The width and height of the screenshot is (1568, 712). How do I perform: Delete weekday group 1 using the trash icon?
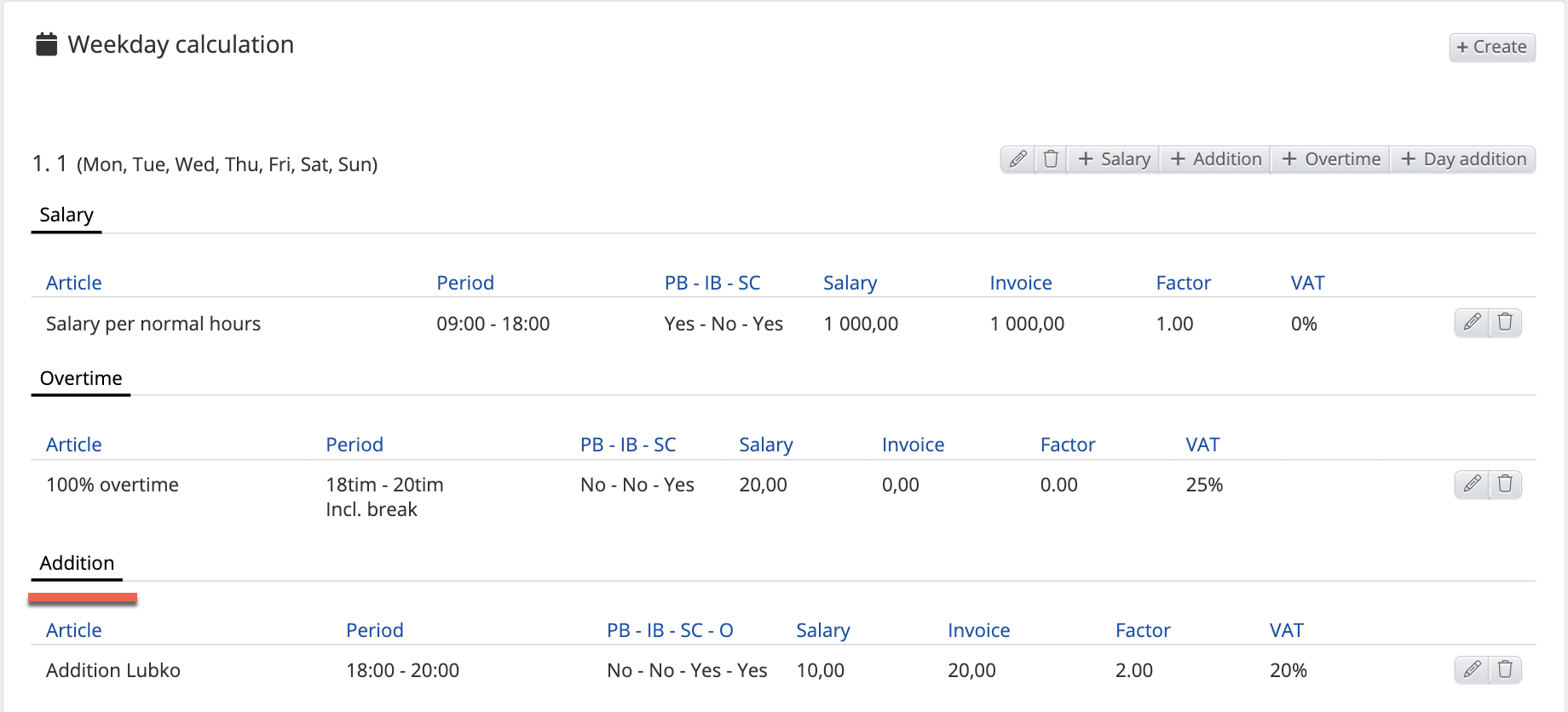point(1051,159)
